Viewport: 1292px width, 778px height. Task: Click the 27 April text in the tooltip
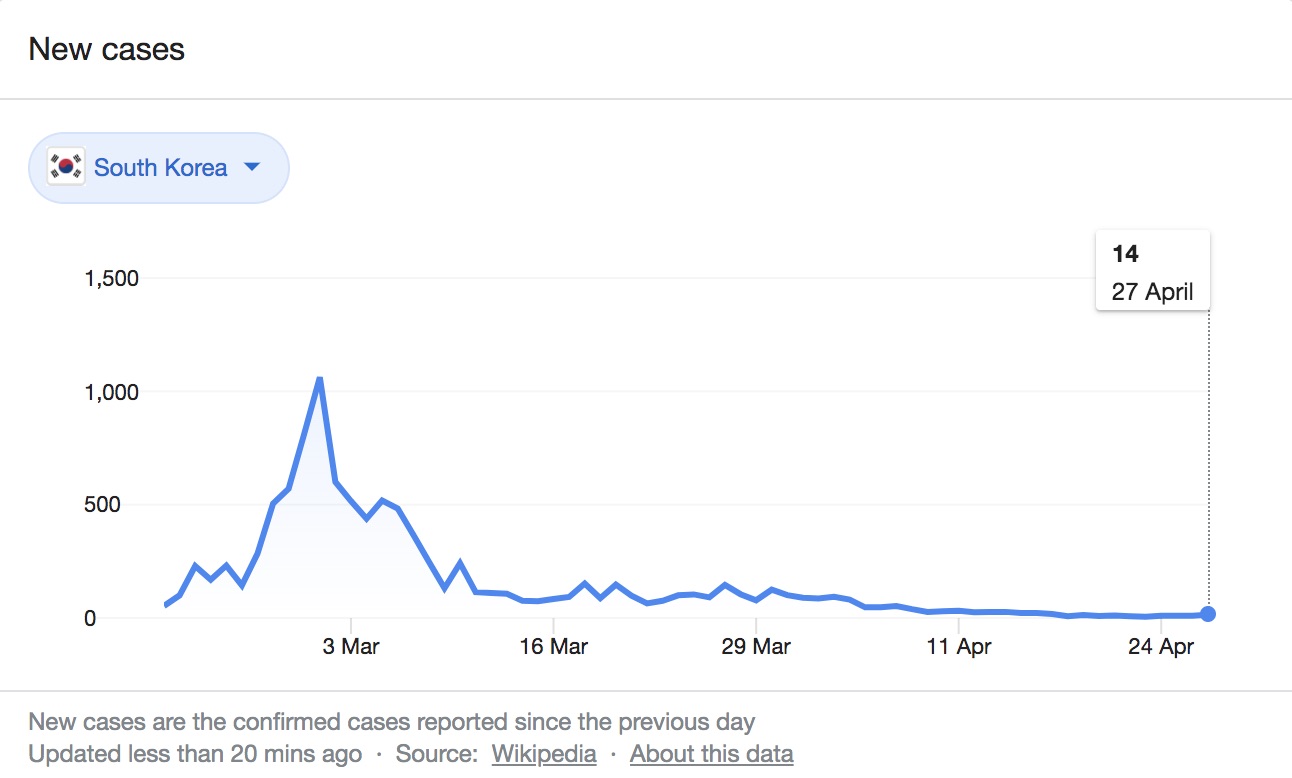[1152, 294]
